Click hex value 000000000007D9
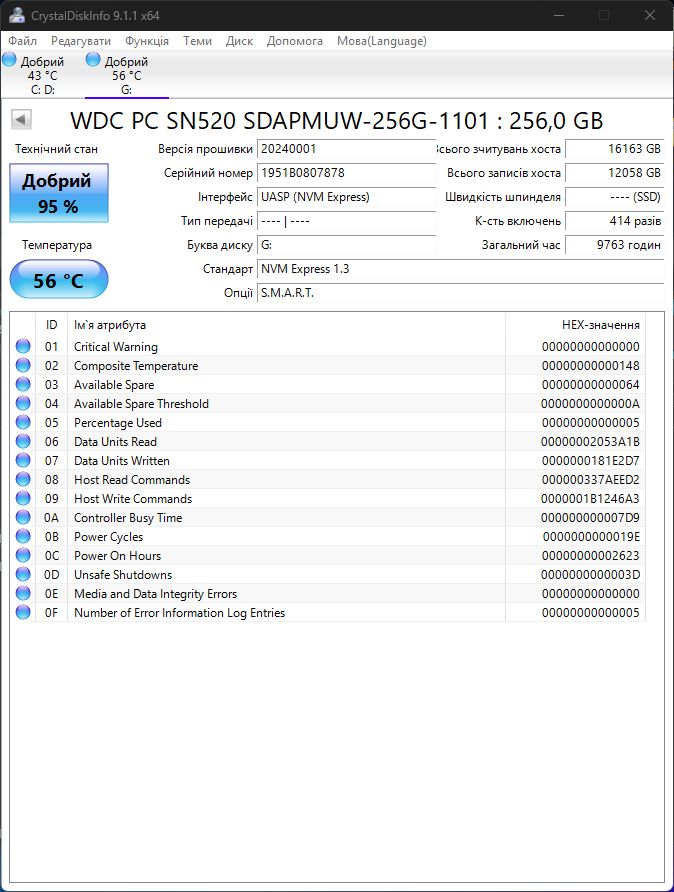Screen dimensions: 674x892 point(590,518)
